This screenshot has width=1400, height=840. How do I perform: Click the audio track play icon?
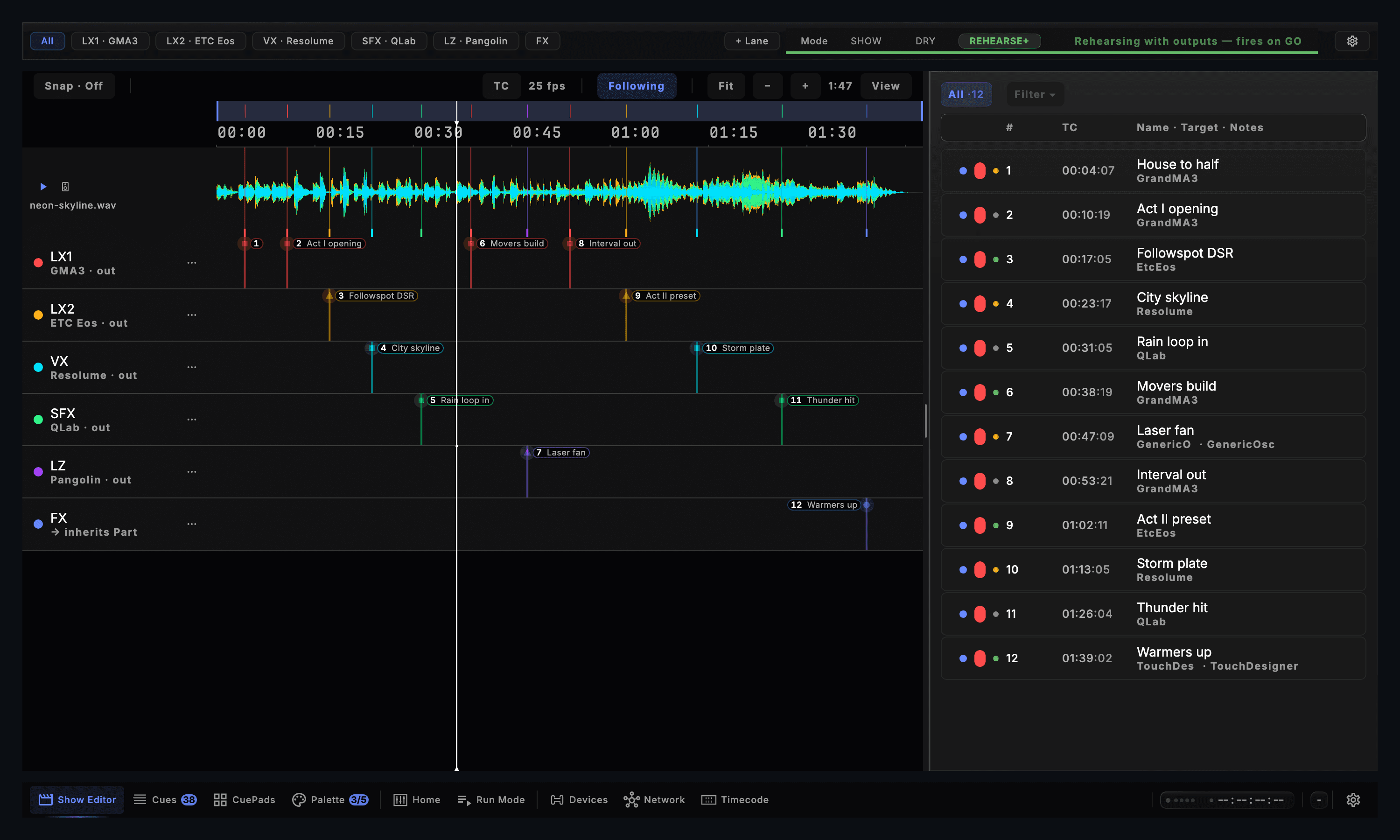tap(43, 186)
